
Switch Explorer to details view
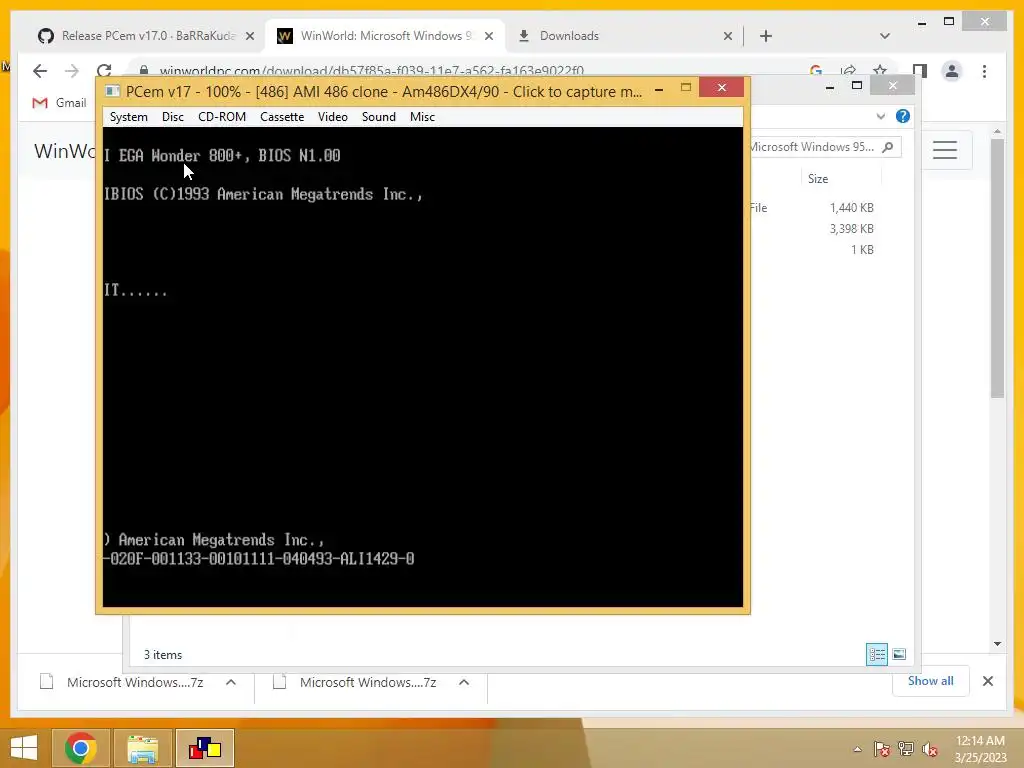[876, 654]
